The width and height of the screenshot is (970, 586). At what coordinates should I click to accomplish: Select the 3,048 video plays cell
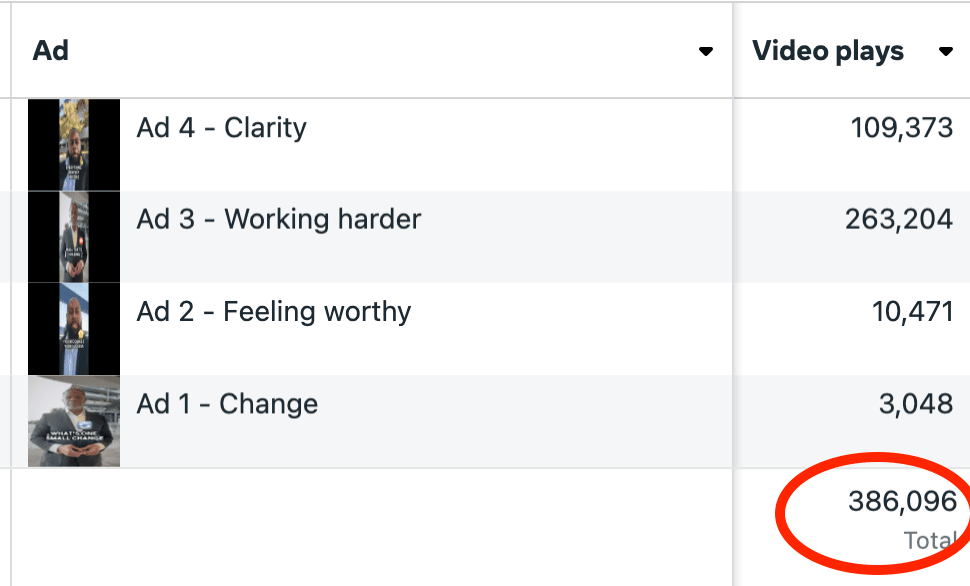[917, 404]
